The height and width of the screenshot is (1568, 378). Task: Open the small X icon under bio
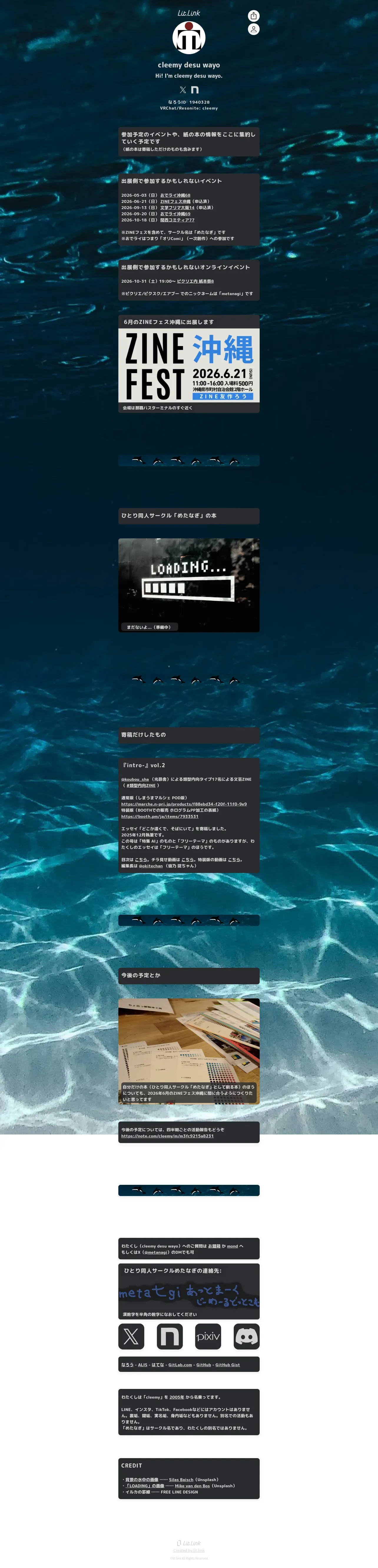pyautogui.click(x=183, y=90)
